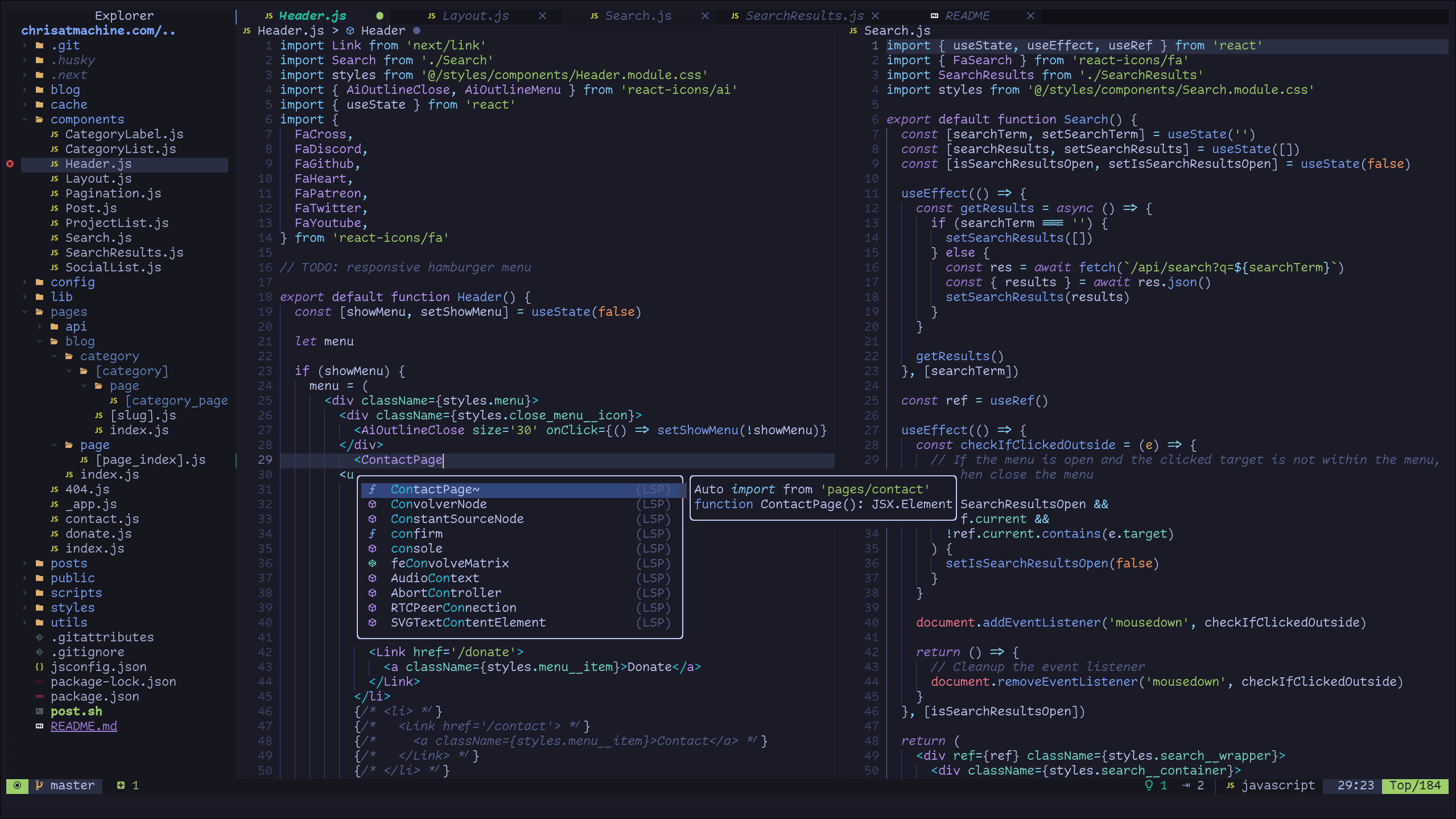Click the Top/184 scroll position indicator

point(1416,785)
